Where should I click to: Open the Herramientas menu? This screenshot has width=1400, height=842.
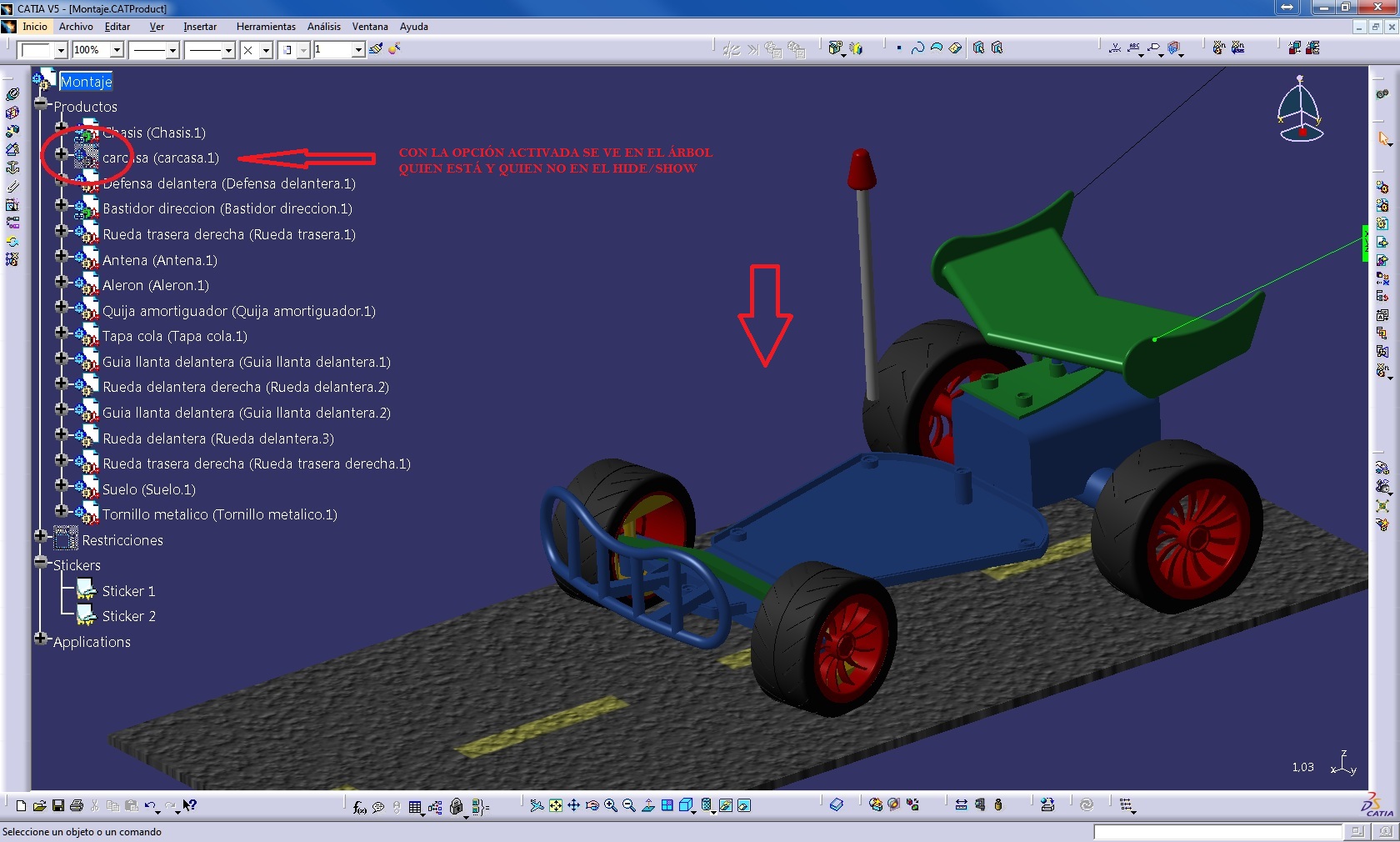266,27
